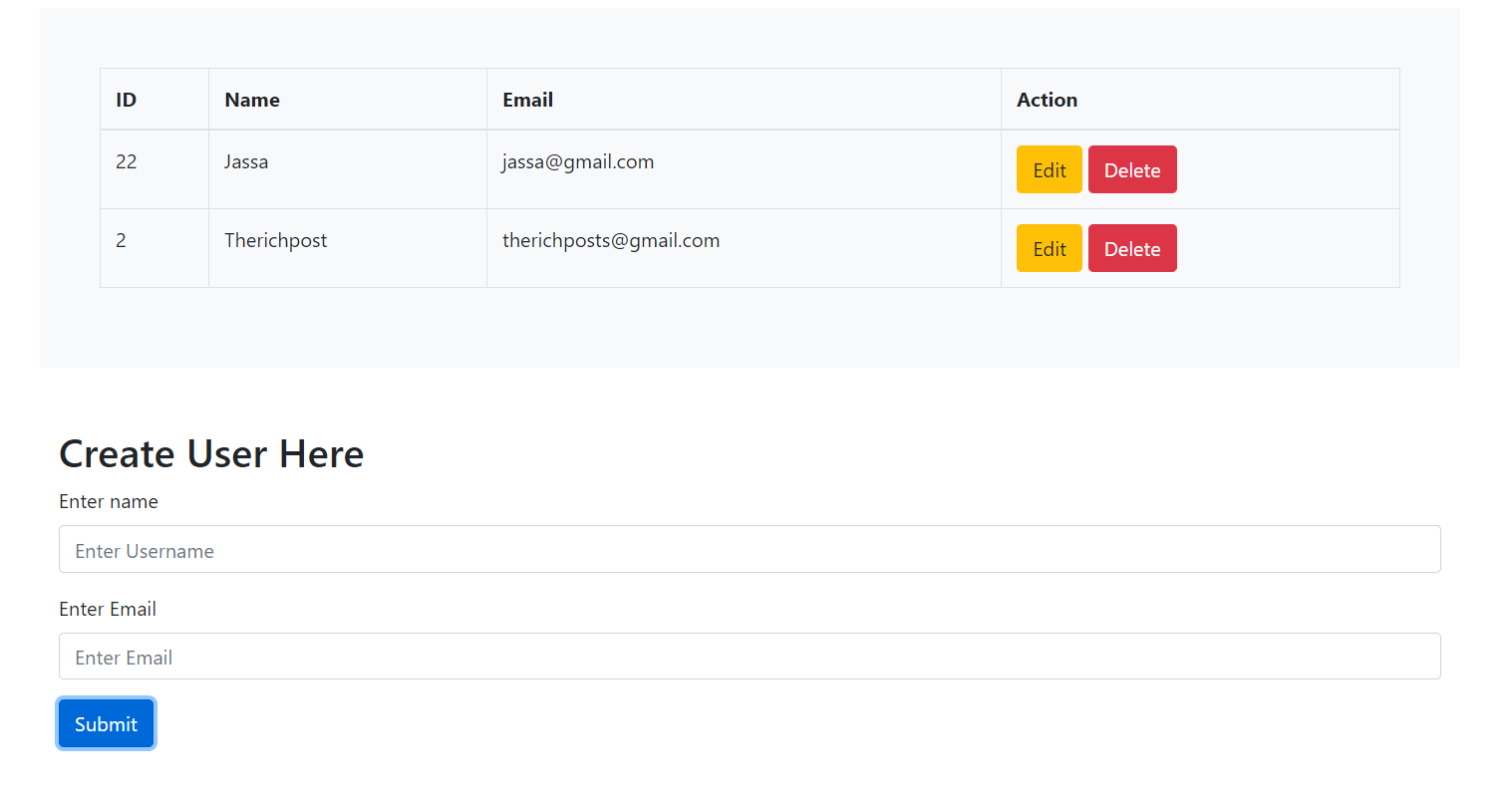Viewport: 1512px width, 806px height.
Task: Select the ID column header
Action: coord(126,100)
